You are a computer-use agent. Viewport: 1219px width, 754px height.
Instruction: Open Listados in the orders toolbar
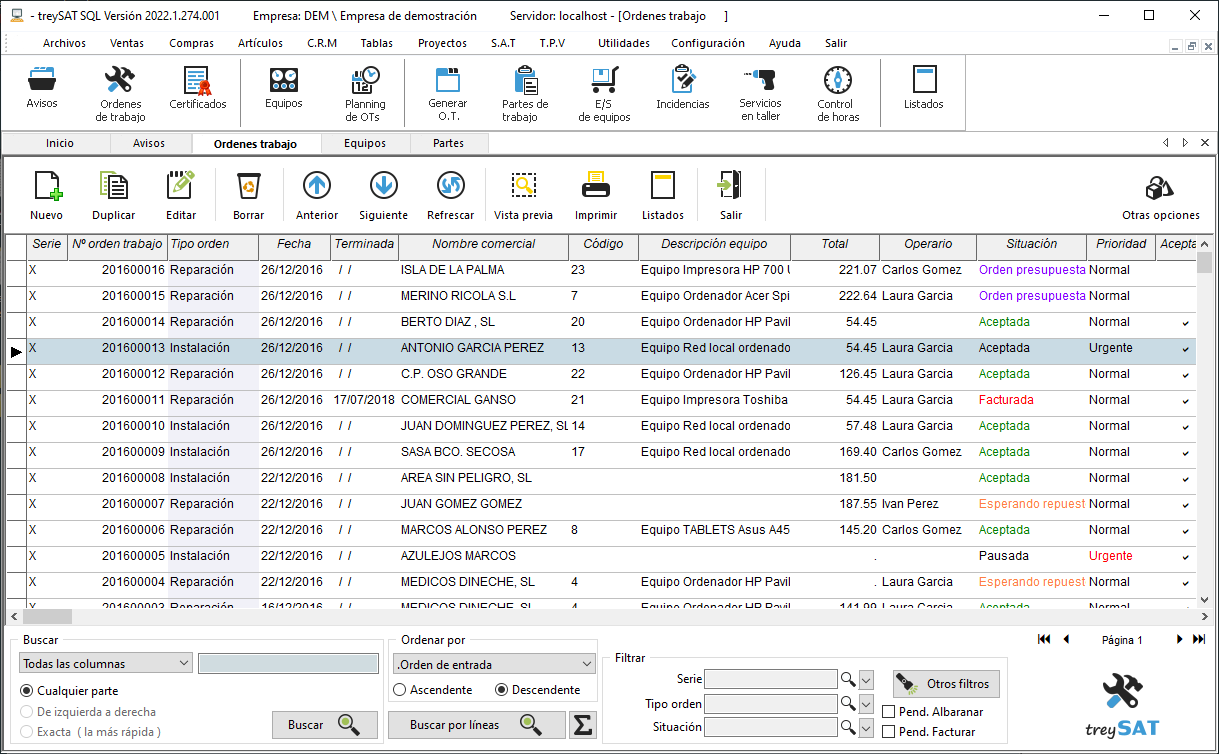(x=663, y=196)
